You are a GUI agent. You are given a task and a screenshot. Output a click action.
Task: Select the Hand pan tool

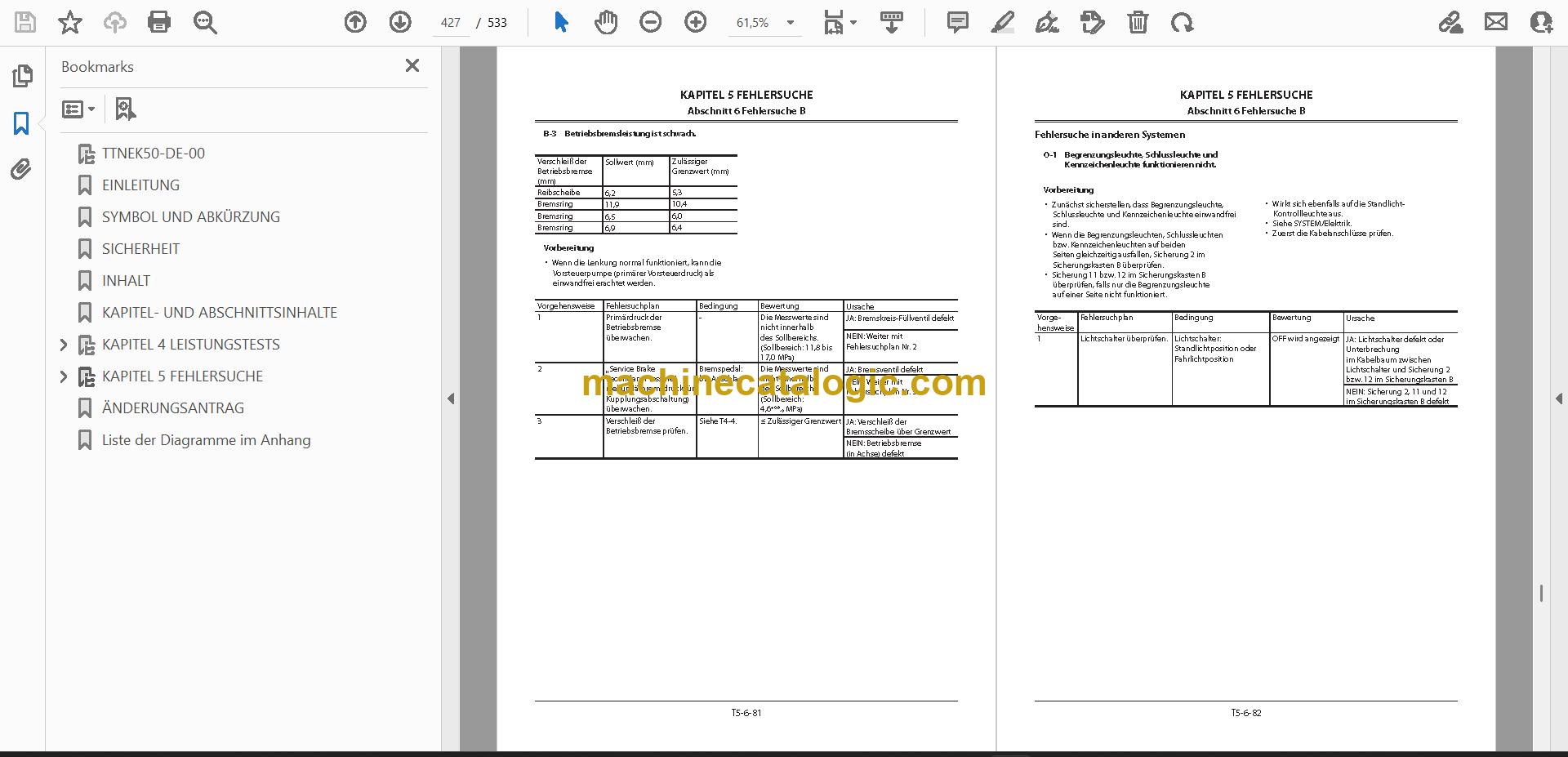[605, 22]
